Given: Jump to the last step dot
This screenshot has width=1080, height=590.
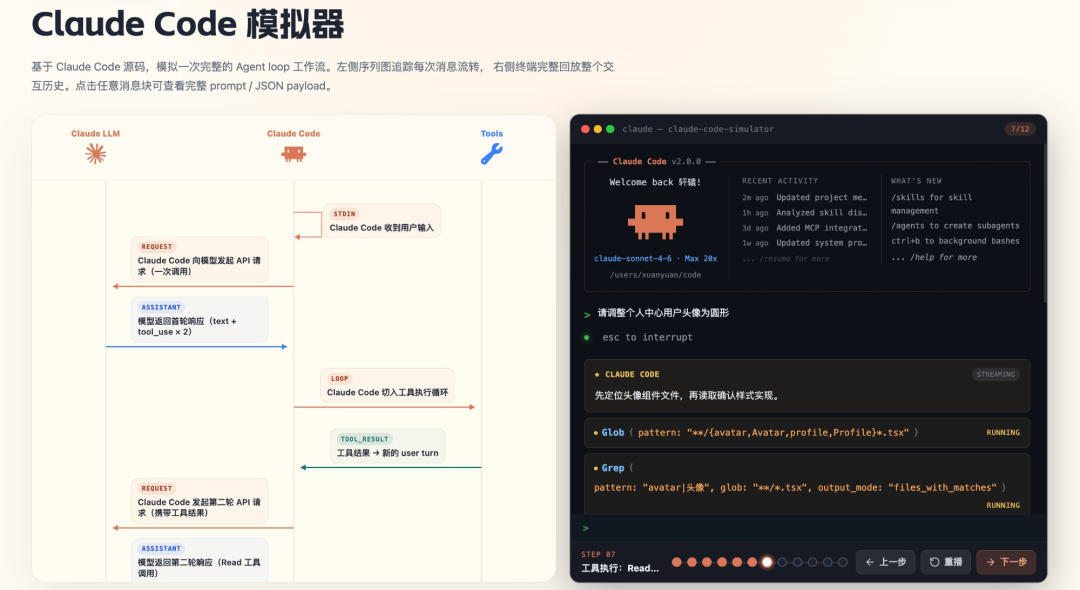Looking at the screenshot, I should click(843, 562).
